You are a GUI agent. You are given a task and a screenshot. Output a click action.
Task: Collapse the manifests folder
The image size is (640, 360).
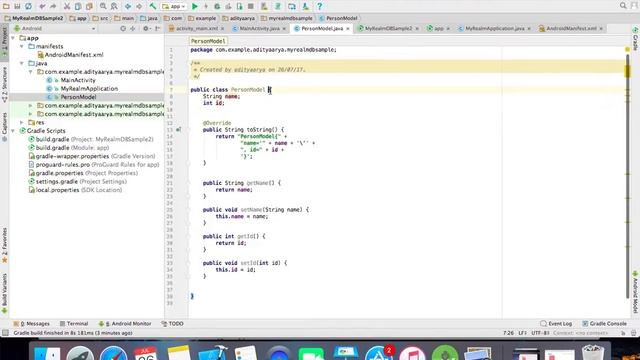click(22, 47)
